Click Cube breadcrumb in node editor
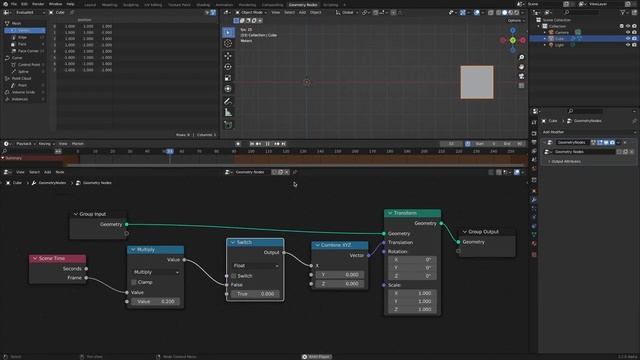 tap(17, 183)
